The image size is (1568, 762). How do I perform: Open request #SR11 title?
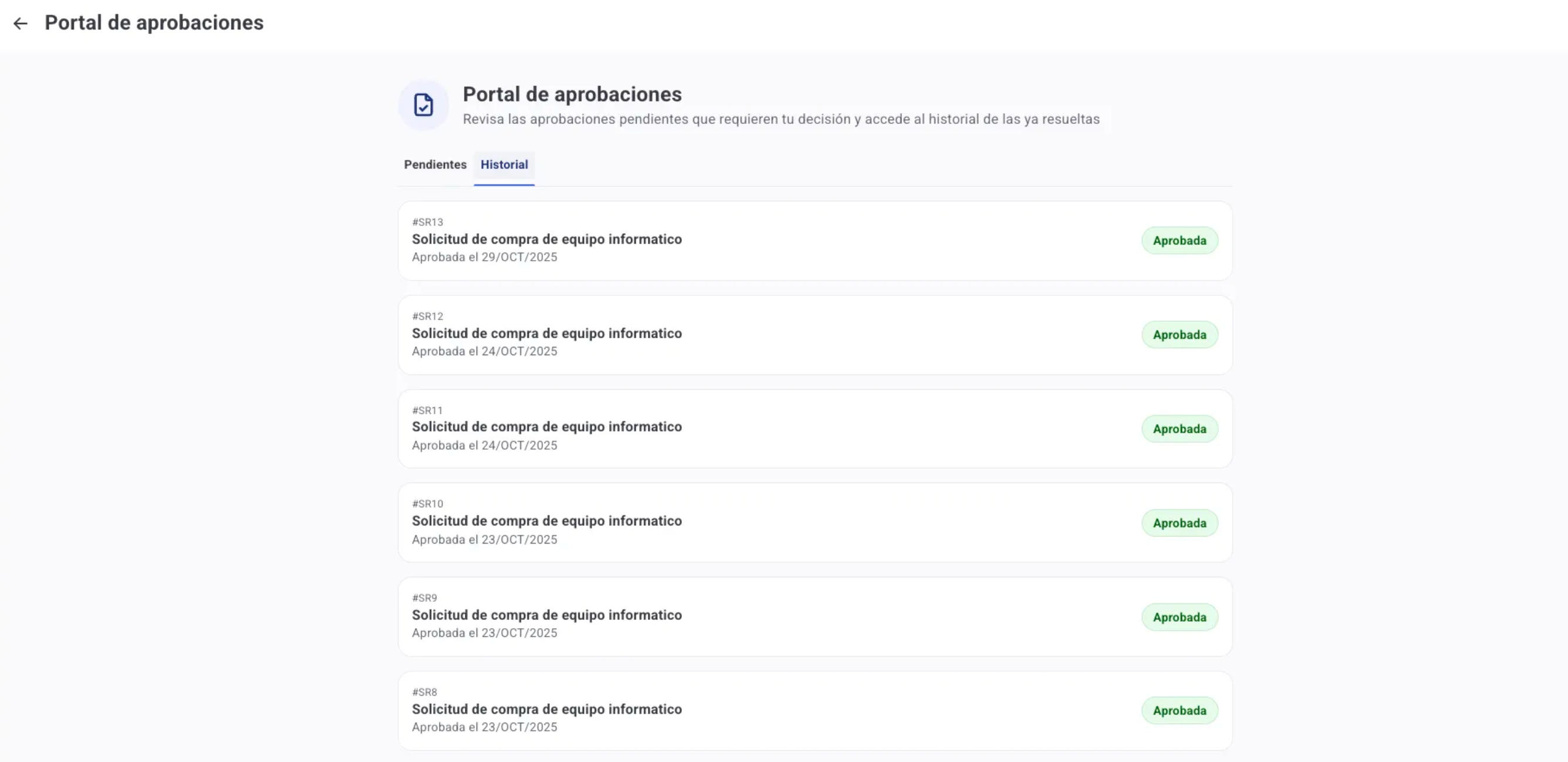click(546, 427)
